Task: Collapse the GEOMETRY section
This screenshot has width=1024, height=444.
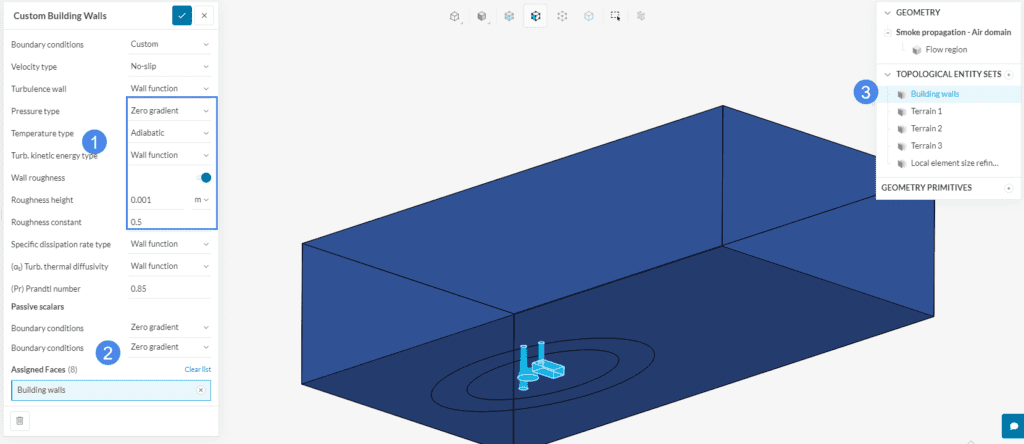Action: coord(887,12)
